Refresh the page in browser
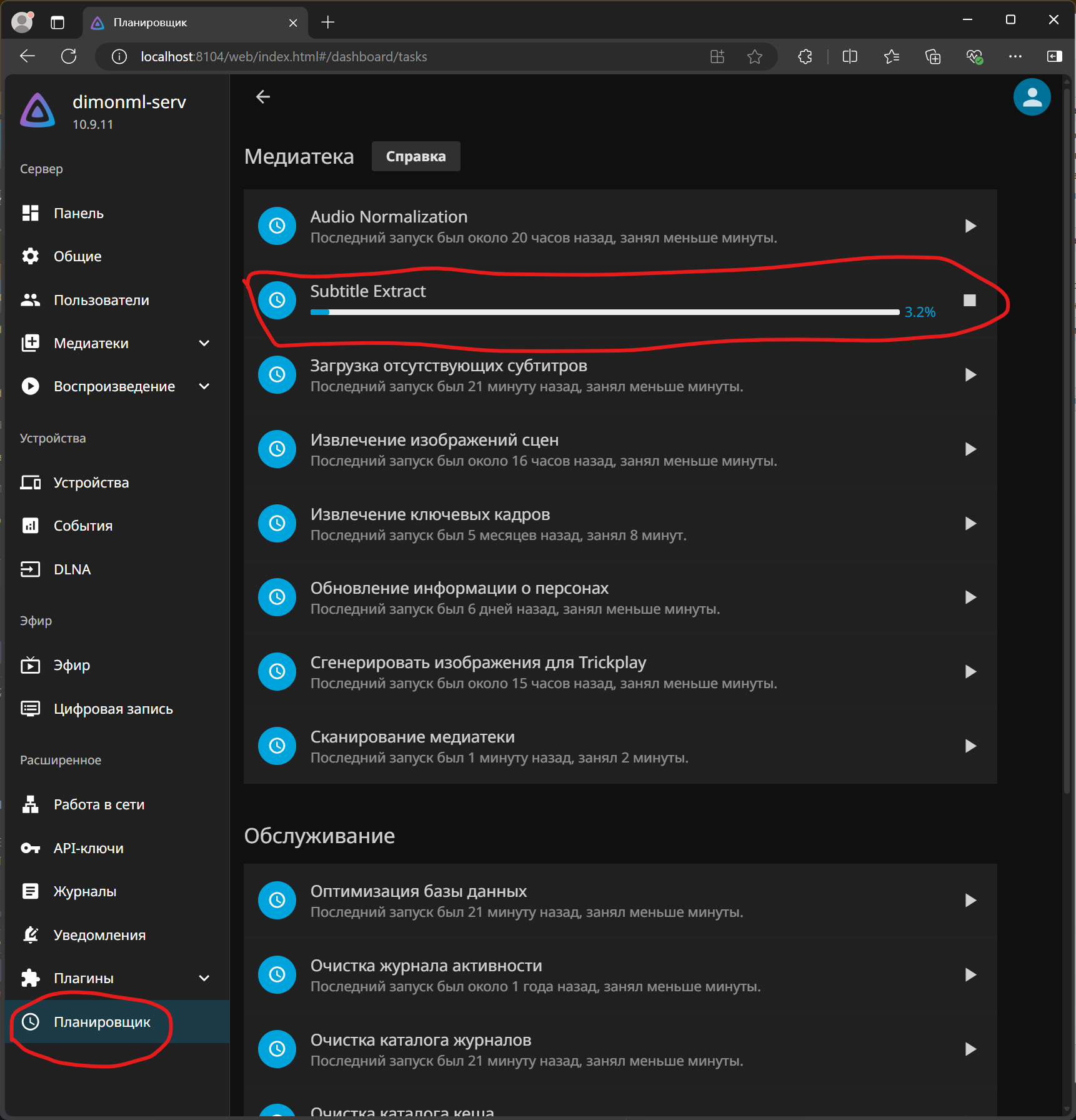Image resolution: width=1076 pixels, height=1120 pixels. tap(69, 57)
